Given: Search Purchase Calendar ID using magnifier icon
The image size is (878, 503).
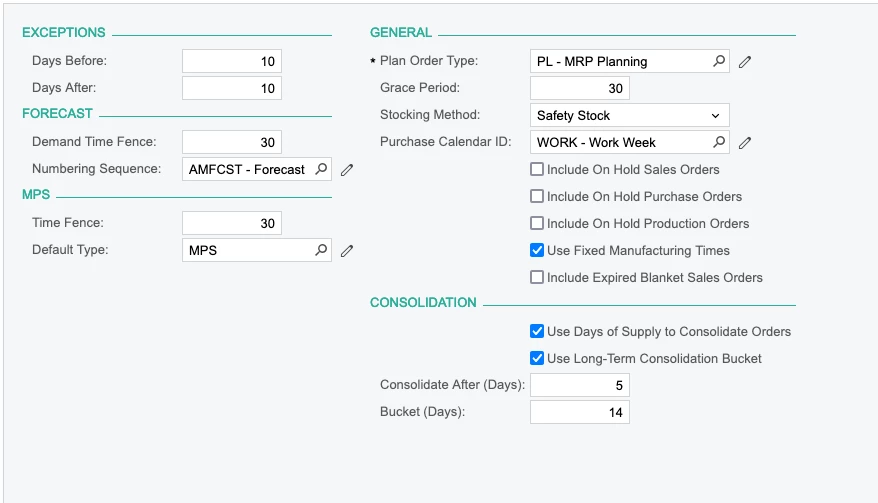Looking at the screenshot, I should (x=719, y=142).
